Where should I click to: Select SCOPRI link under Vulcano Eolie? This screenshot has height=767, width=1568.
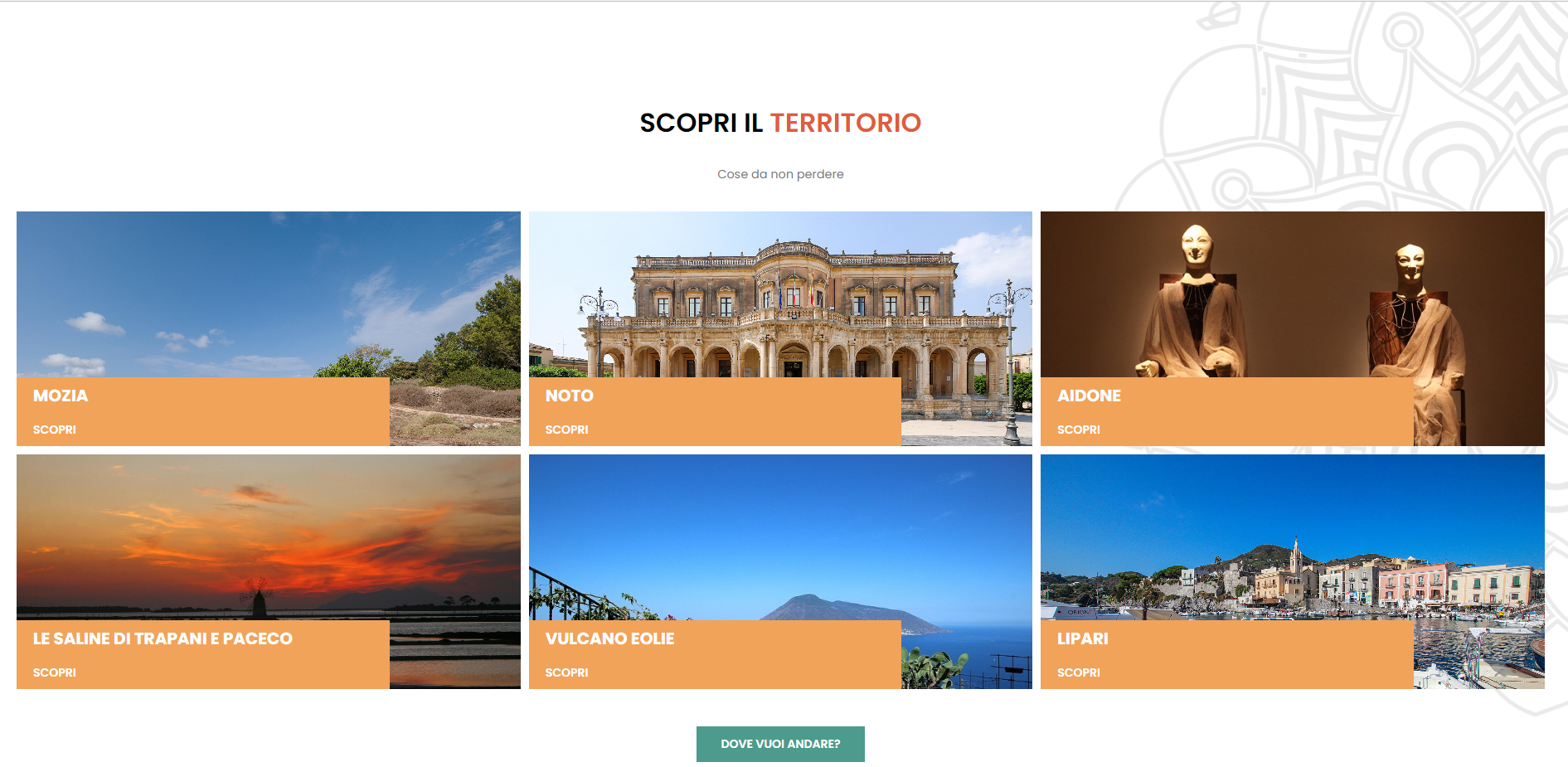pos(567,672)
